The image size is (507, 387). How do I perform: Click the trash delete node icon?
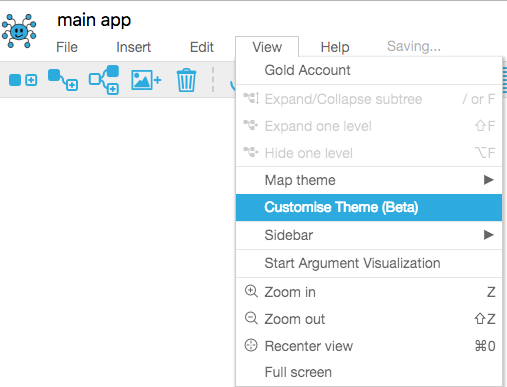pos(186,80)
